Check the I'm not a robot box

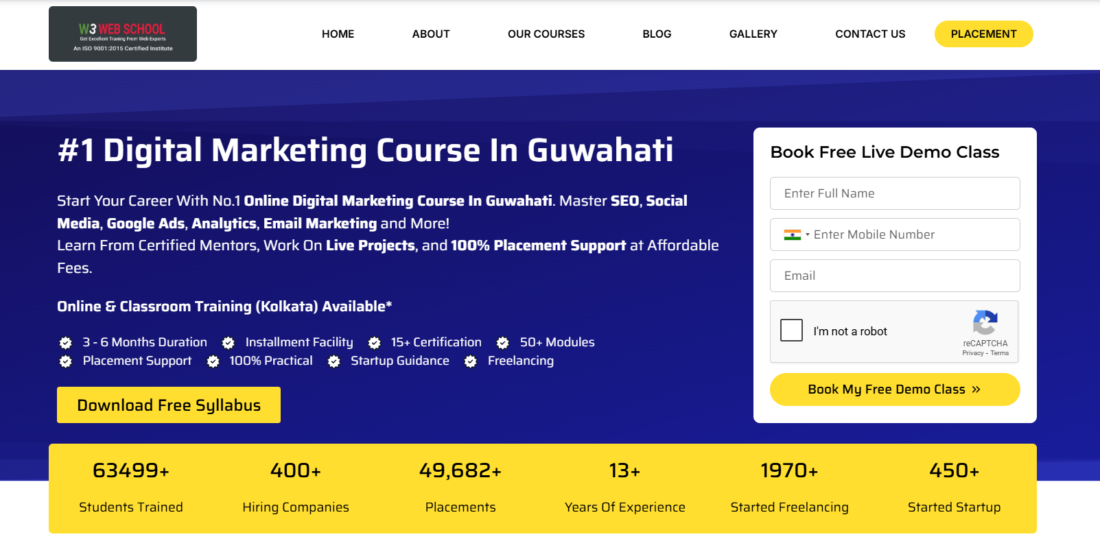[x=791, y=330]
